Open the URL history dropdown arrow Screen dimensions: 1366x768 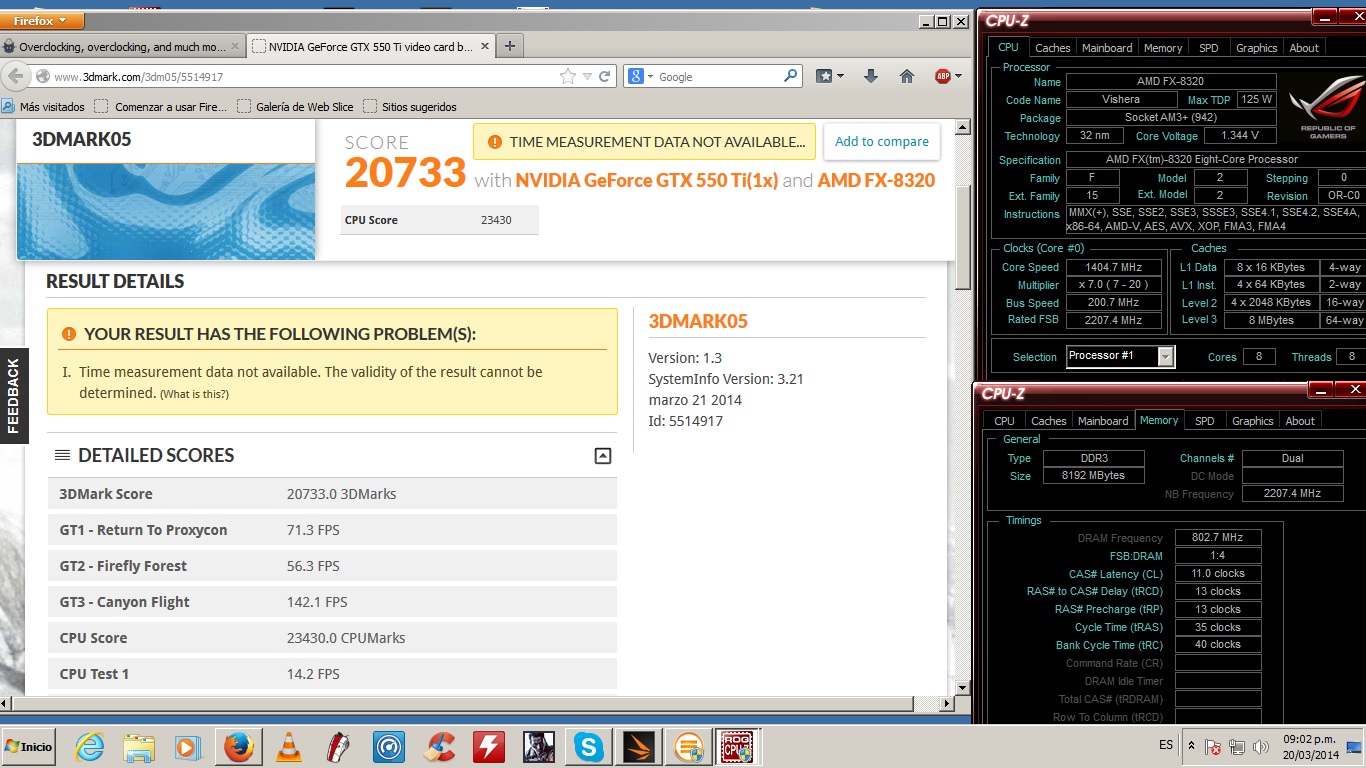[x=587, y=76]
